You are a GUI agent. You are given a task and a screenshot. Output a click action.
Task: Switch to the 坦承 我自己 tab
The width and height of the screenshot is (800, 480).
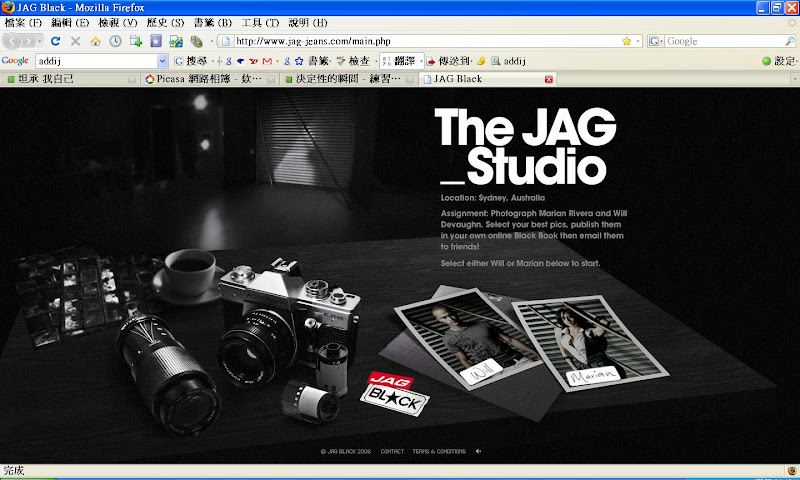tap(70, 79)
